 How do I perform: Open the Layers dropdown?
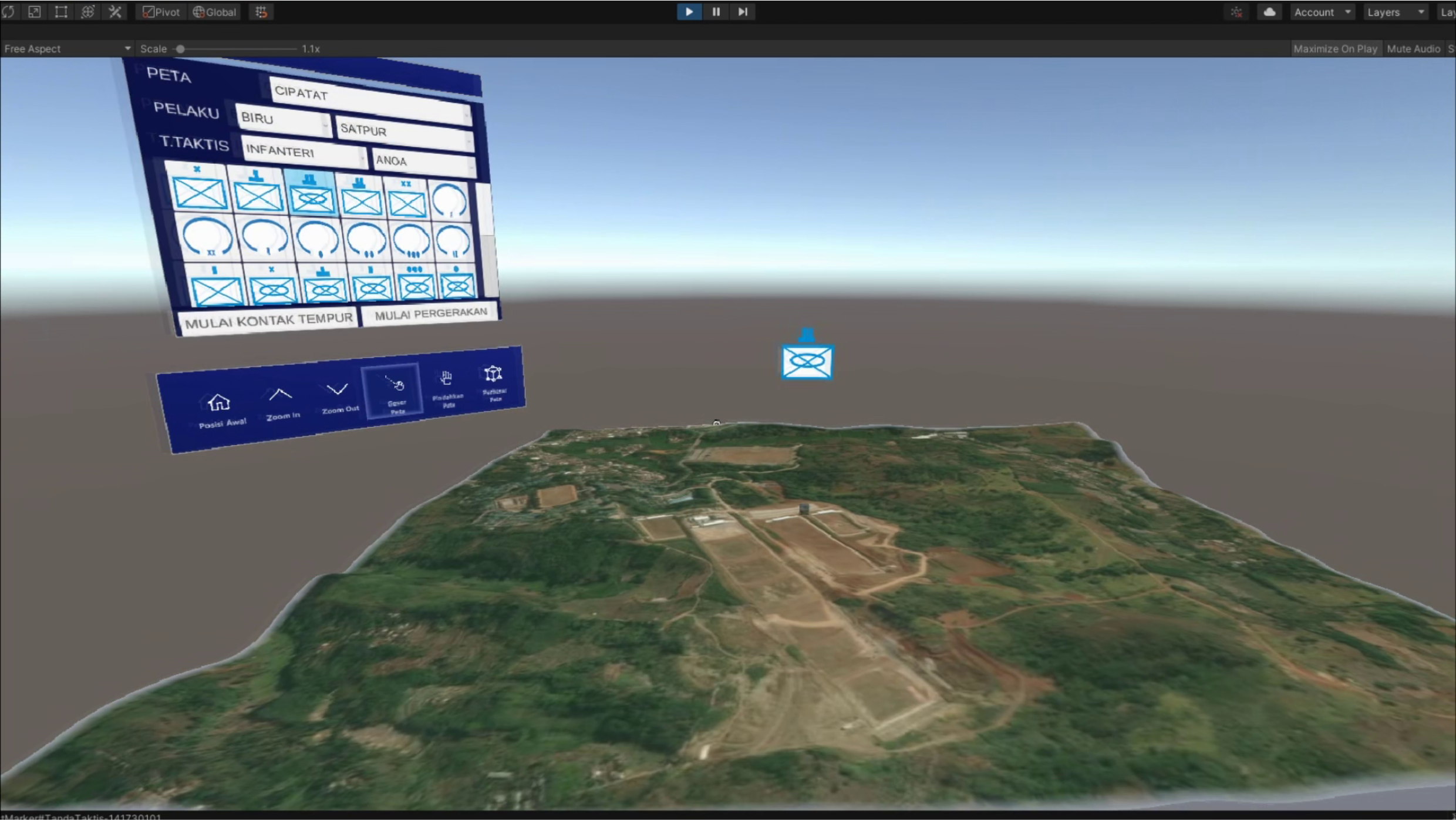coord(1395,12)
